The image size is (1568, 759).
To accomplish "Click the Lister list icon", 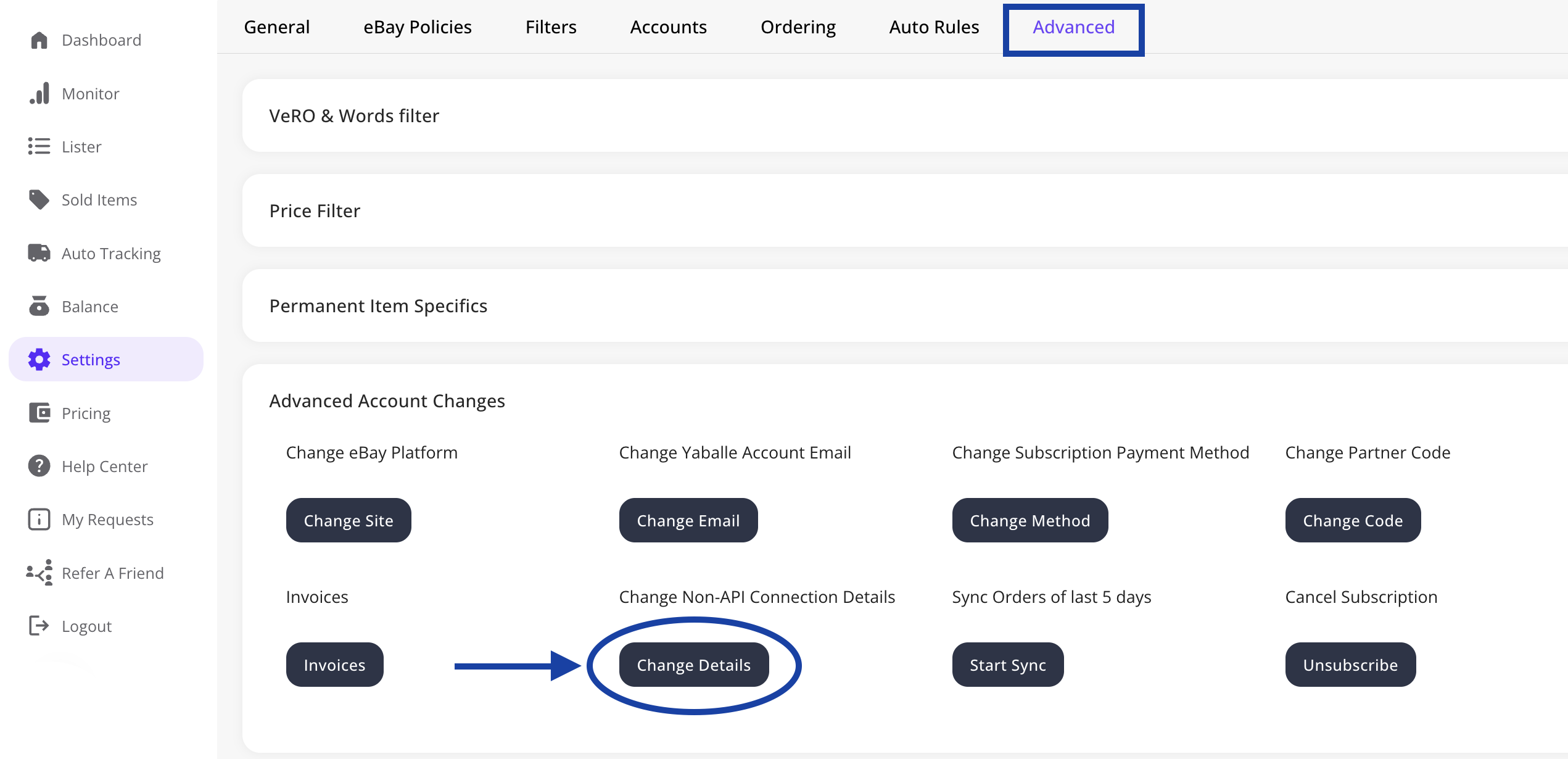I will (x=39, y=147).
